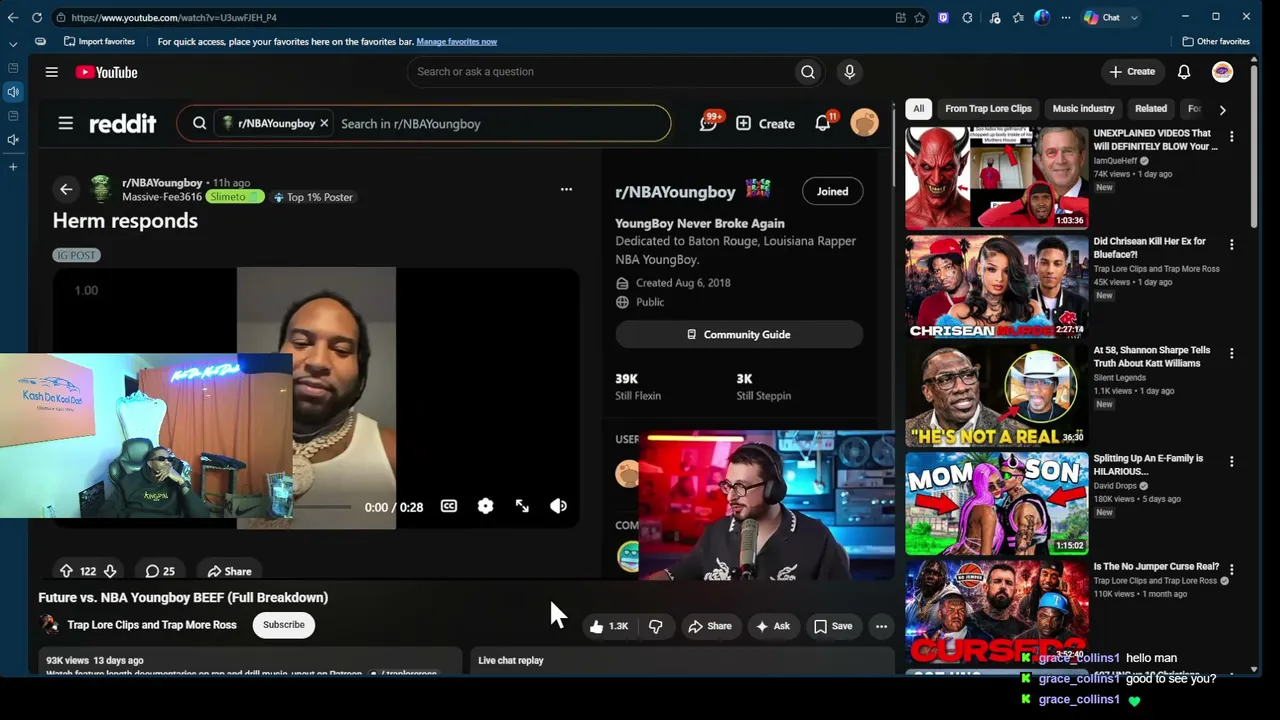The height and width of the screenshot is (720, 1280).
Task: Open the Shannon Sharpe video thumbnail
Action: [x=996, y=395]
